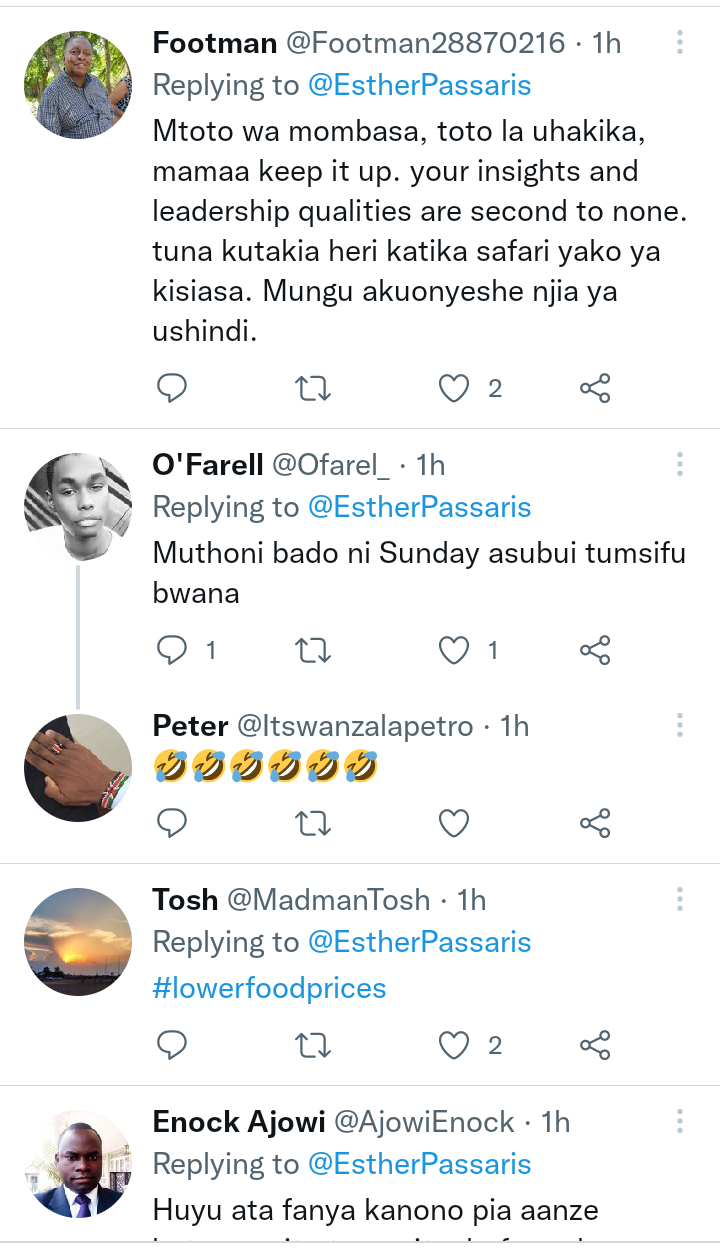Share Tosh's tweet
Image resolution: width=720 pixels, height=1259 pixels.
(595, 1046)
